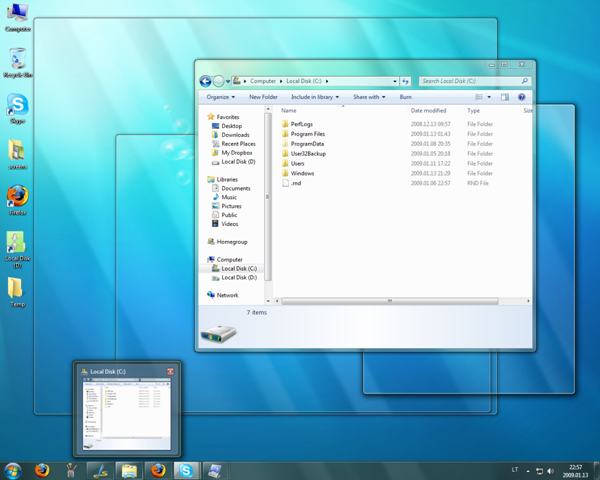Select the Program Files folder
600x480 pixels.
[x=303, y=134]
